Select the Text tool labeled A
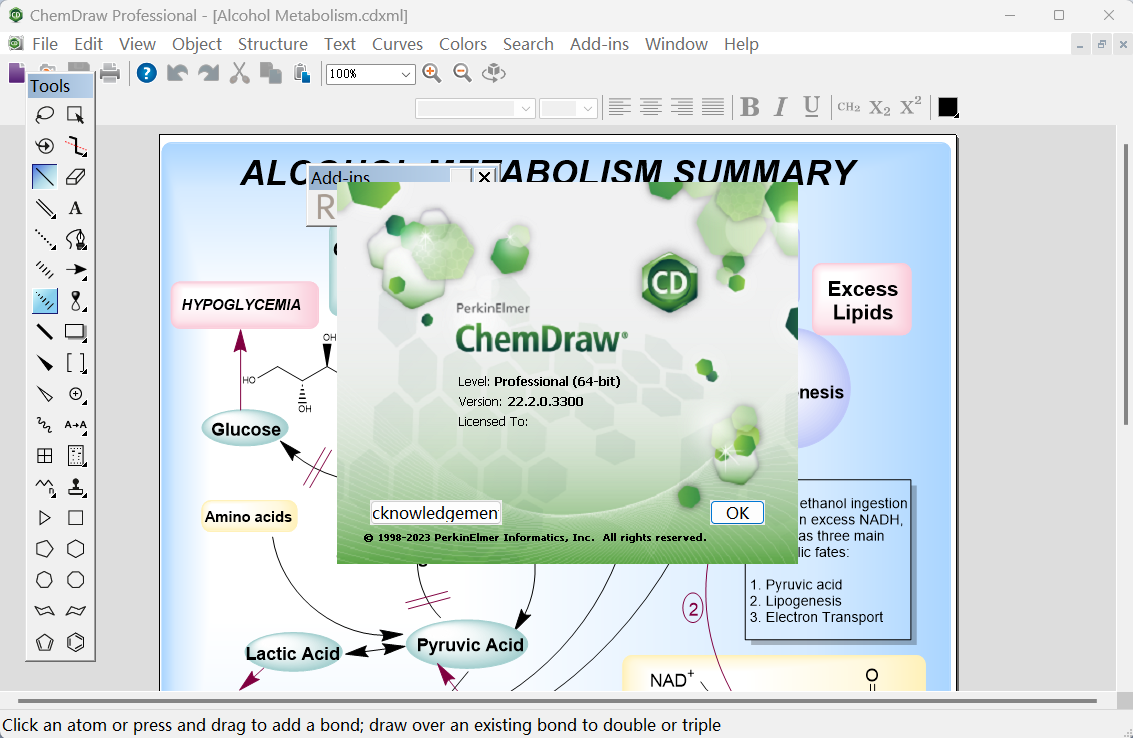The width and height of the screenshot is (1133, 738). (x=75, y=207)
